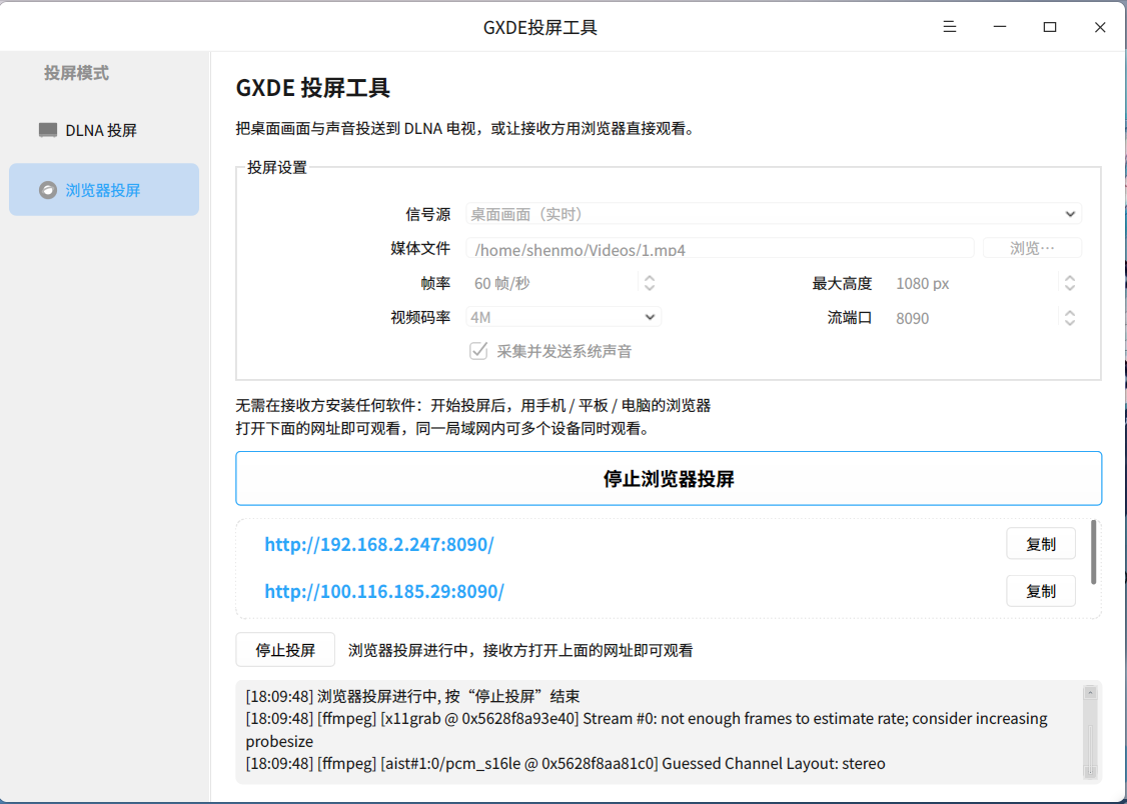Copy the 192.168.2.247 address with 复制
The height and width of the screenshot is (804, 1127).
point(1041,544)
